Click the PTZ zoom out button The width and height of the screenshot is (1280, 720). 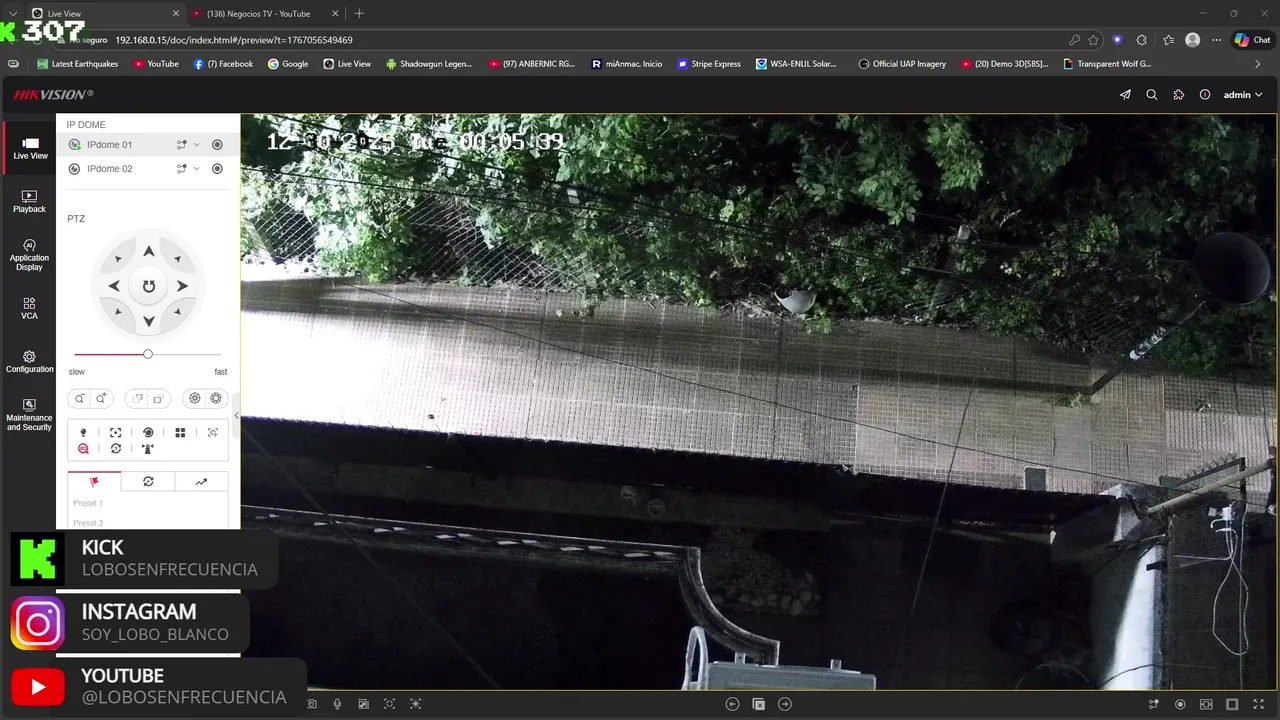[x=80, y=399]
